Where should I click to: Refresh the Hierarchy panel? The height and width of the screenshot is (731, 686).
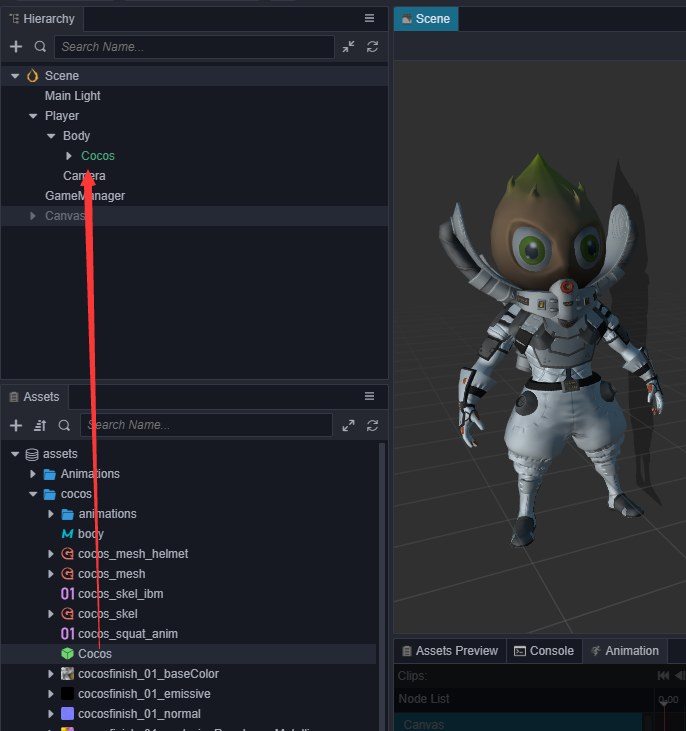372,47
